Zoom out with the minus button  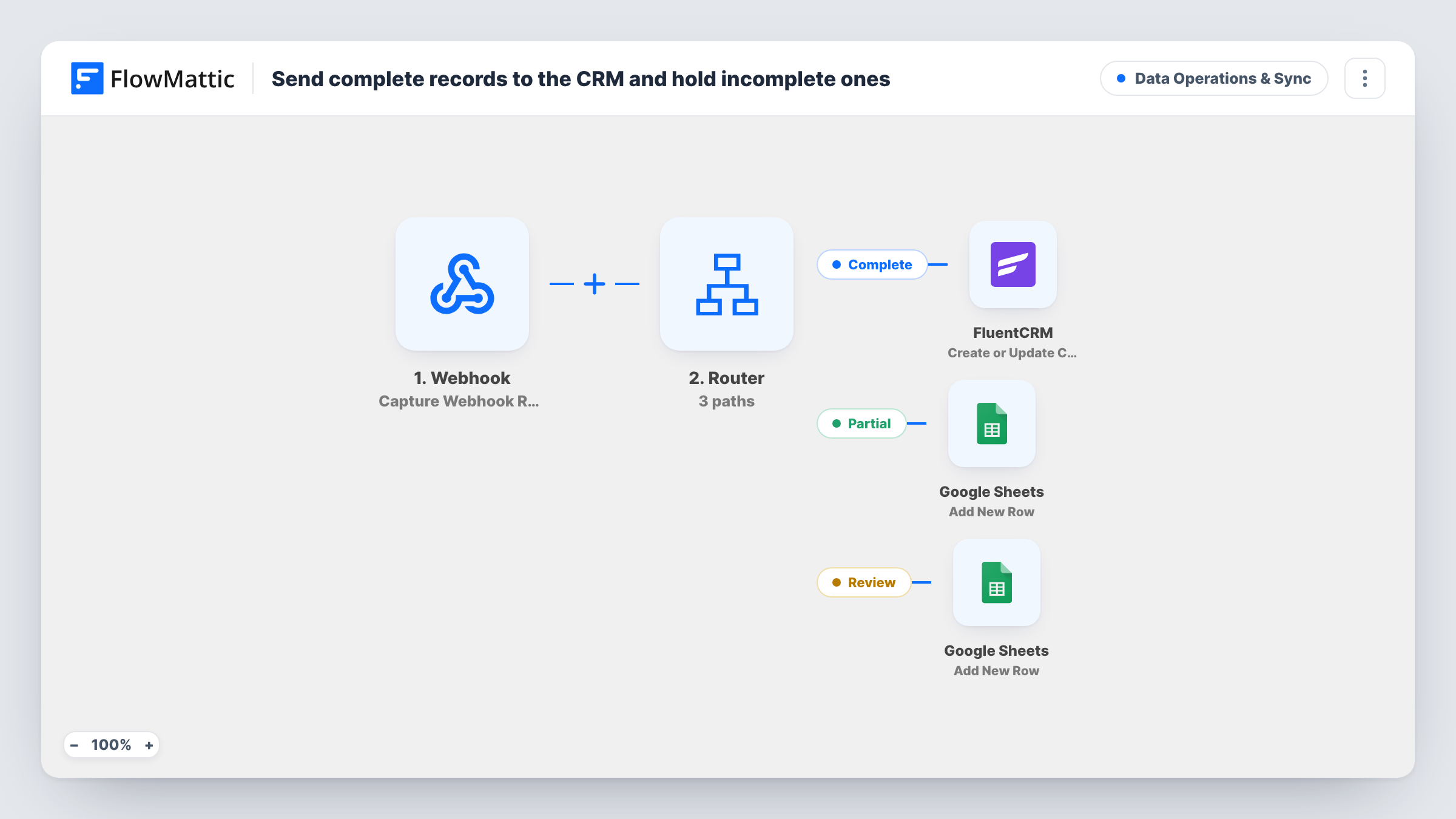click(74, 745)
